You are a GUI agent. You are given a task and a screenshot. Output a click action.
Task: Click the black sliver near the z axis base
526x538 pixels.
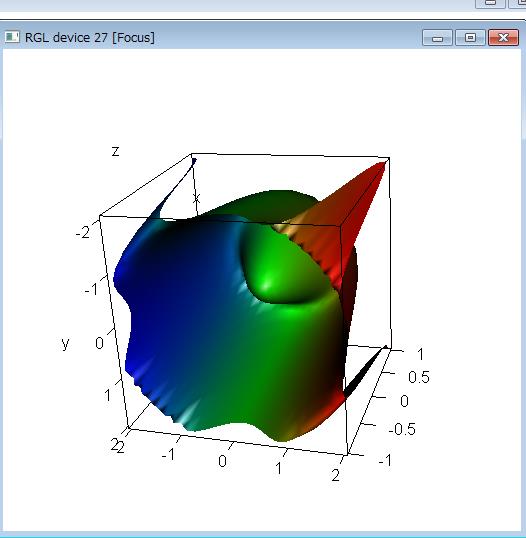pos(364,374)
